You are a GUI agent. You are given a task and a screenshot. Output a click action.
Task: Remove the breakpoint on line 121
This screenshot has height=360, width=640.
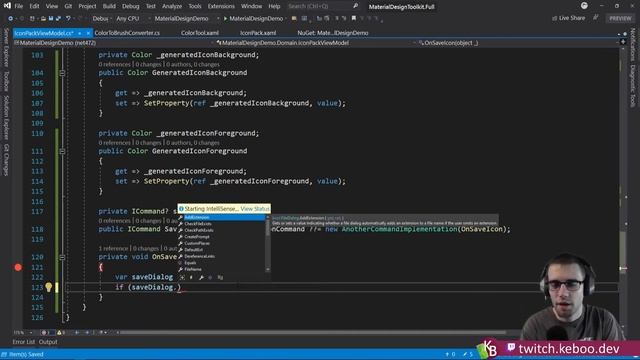(x=18, y=267)
